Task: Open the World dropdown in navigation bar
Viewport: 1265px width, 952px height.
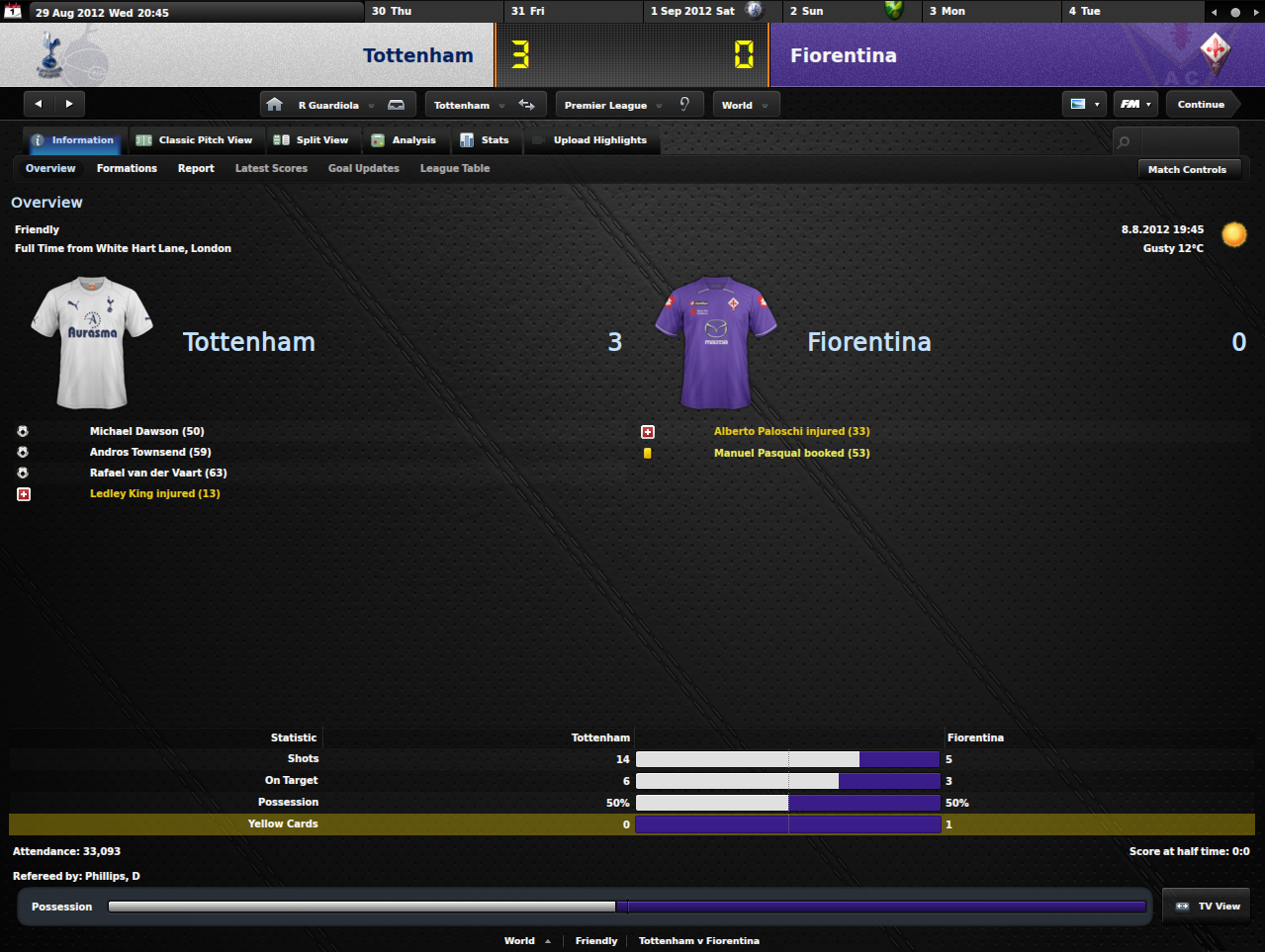Action: (746, 105)
